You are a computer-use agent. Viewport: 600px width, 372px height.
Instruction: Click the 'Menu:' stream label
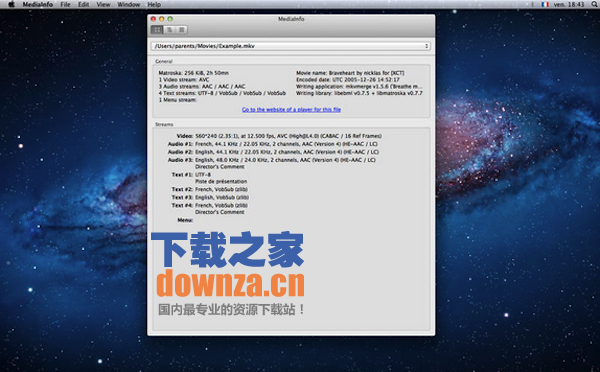(x=185, y=220)
